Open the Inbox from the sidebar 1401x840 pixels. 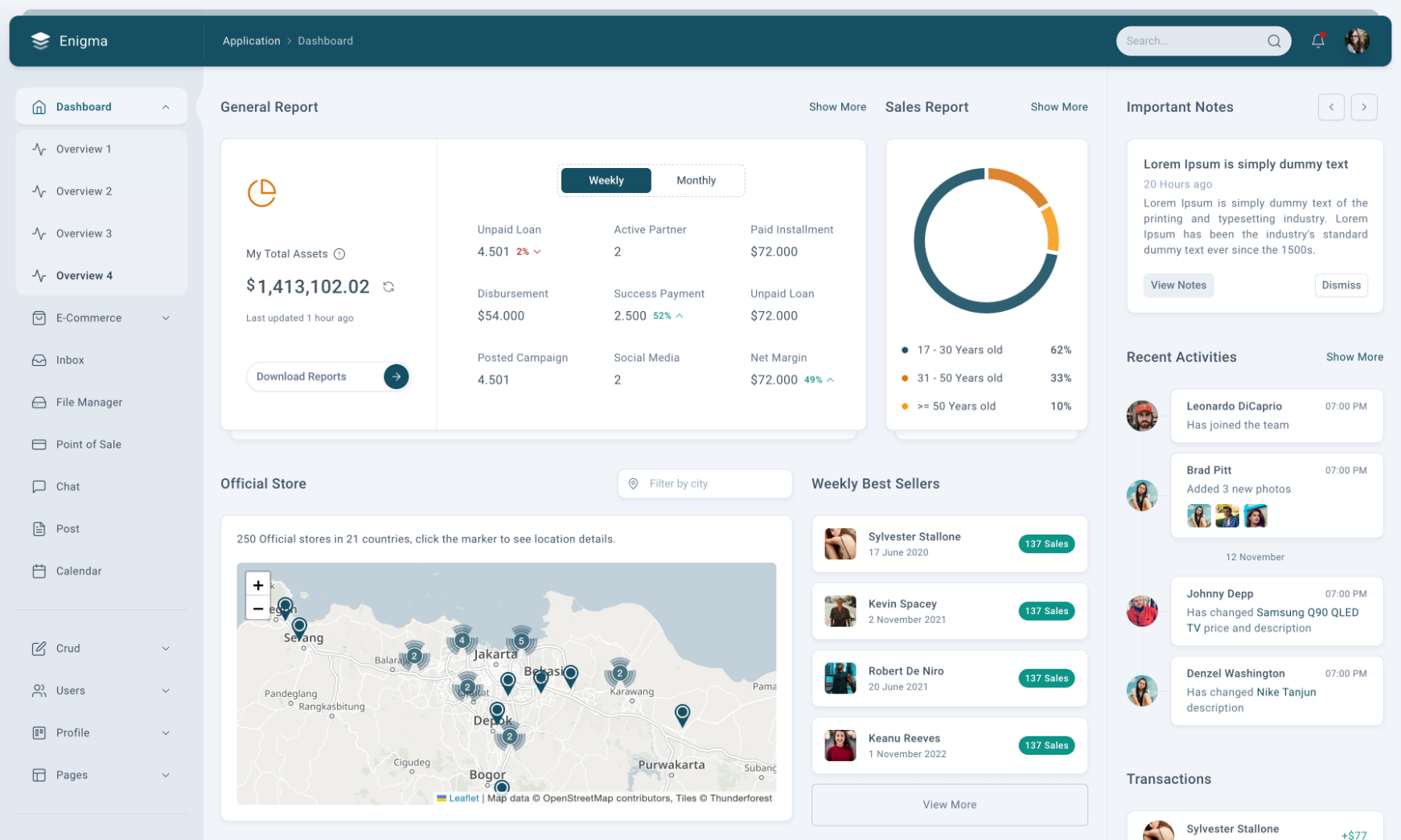(x=70, y=359)
